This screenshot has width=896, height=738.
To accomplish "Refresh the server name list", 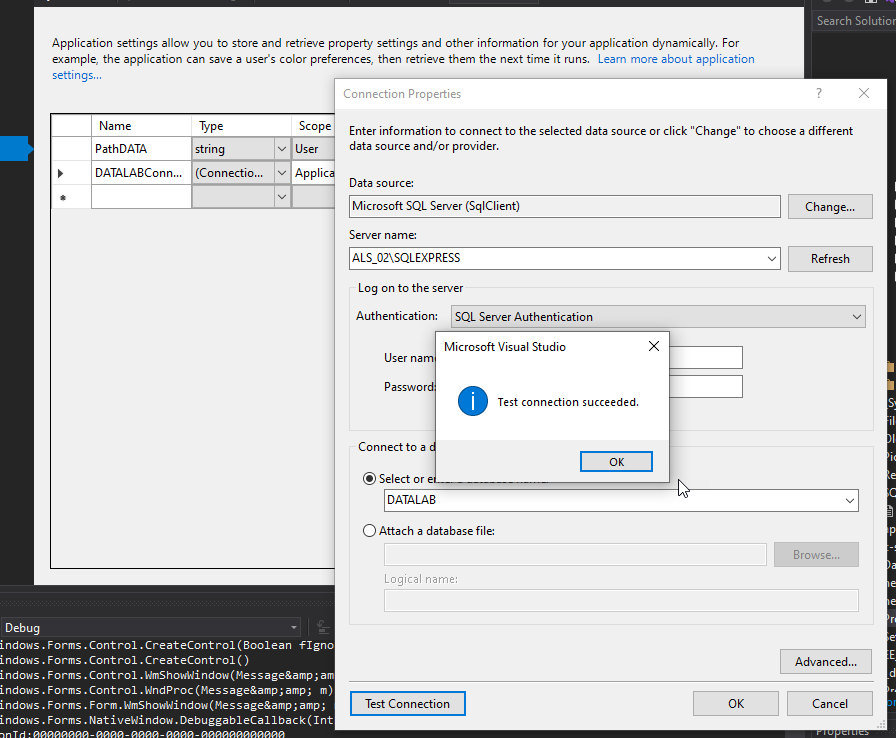I will (830, 259).
